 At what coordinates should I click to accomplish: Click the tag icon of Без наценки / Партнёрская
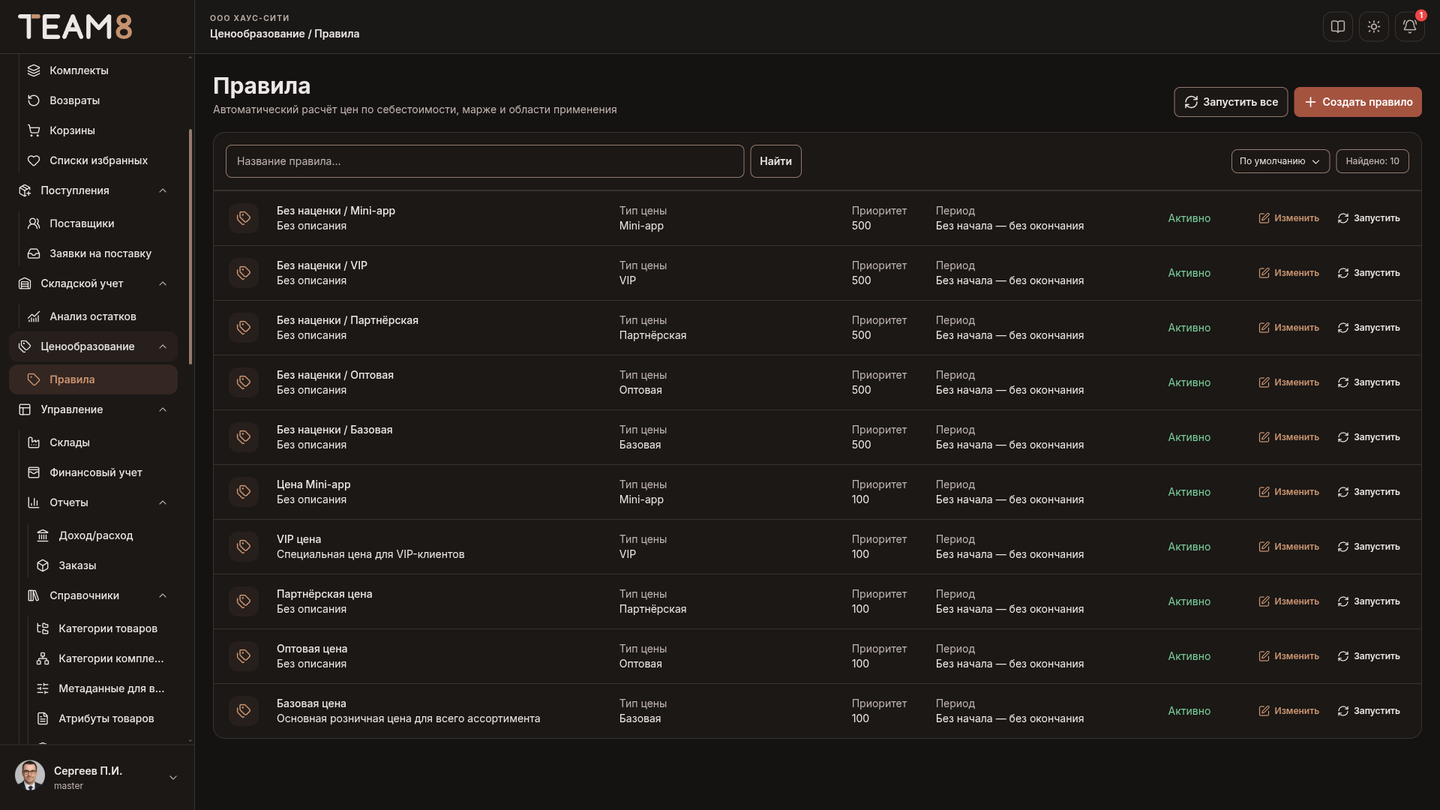tap(244, 328)
